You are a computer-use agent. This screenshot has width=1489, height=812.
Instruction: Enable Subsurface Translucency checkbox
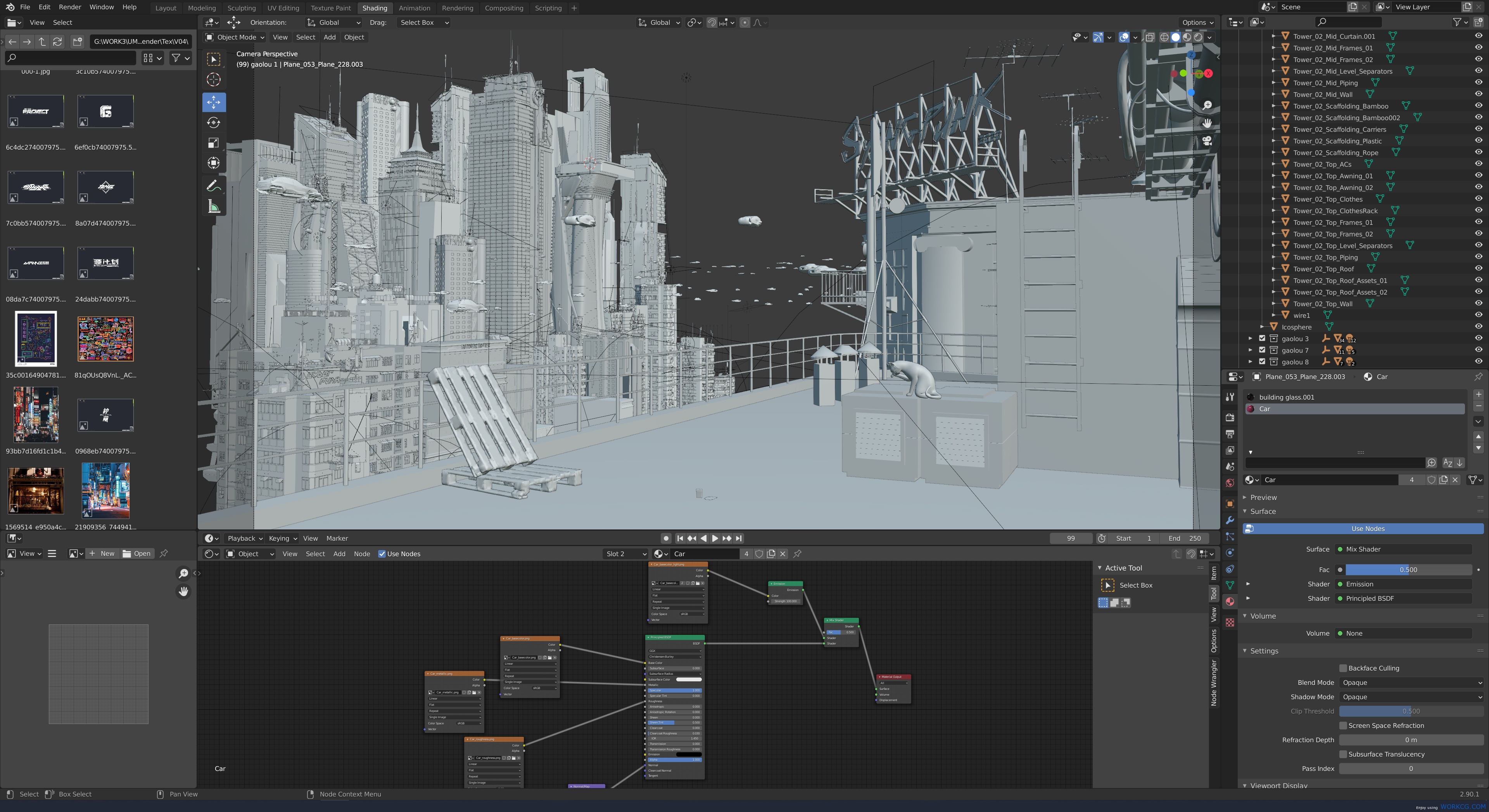pyautogui.click(x=1343, y=754)
